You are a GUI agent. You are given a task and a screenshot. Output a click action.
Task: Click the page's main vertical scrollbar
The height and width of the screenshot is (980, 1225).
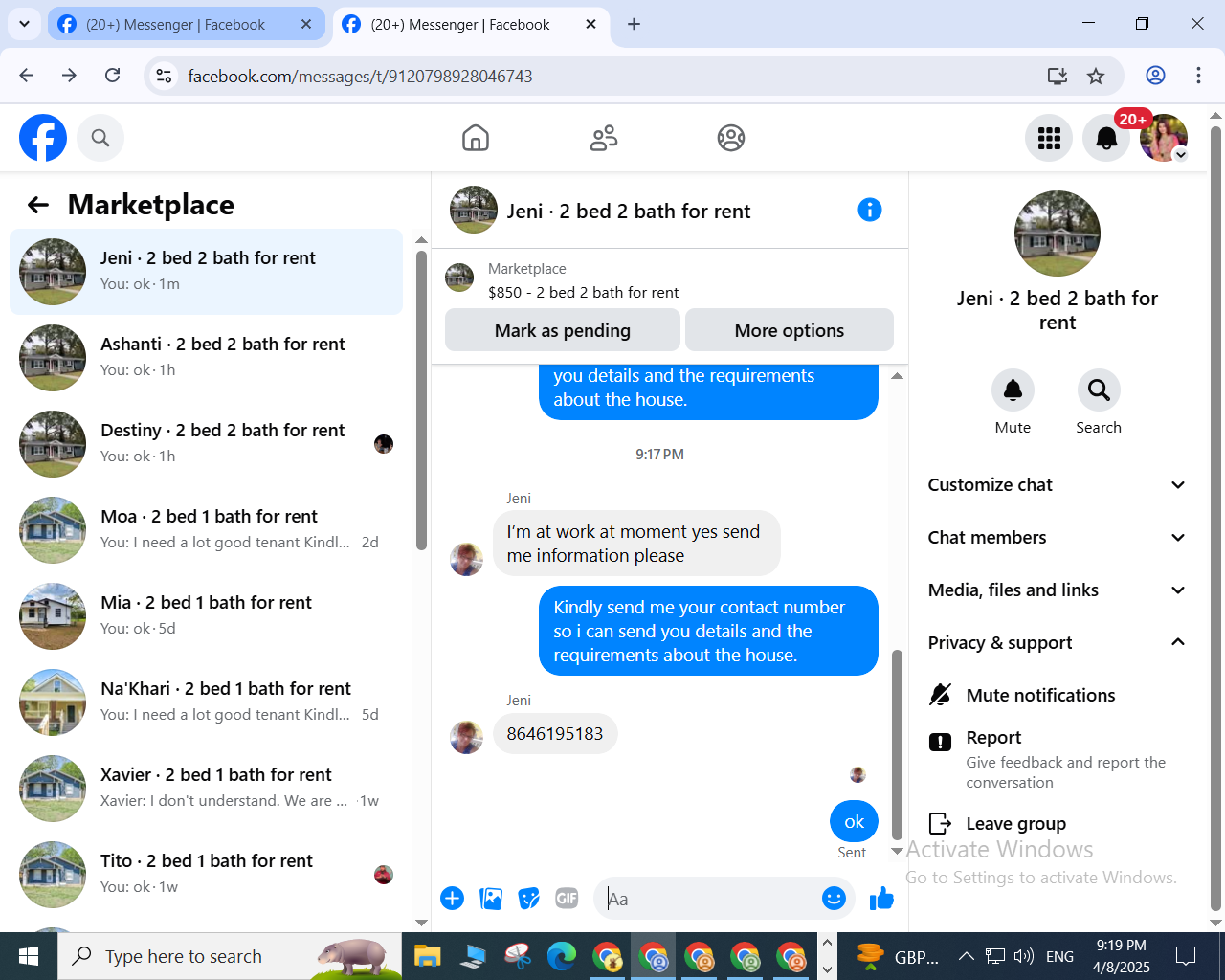(1215, 517)
